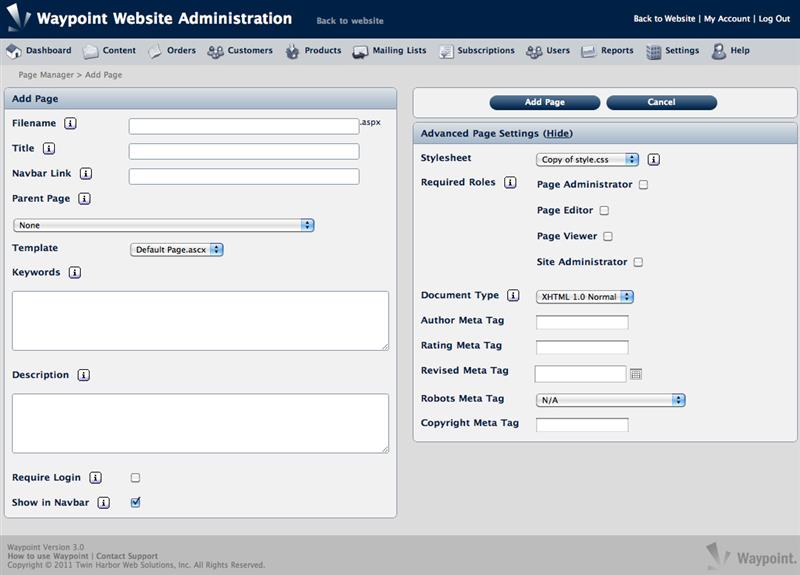This screenshot has height=575, width=800.
Task: Show info for Document Type setting
Action: click(513, 295)
